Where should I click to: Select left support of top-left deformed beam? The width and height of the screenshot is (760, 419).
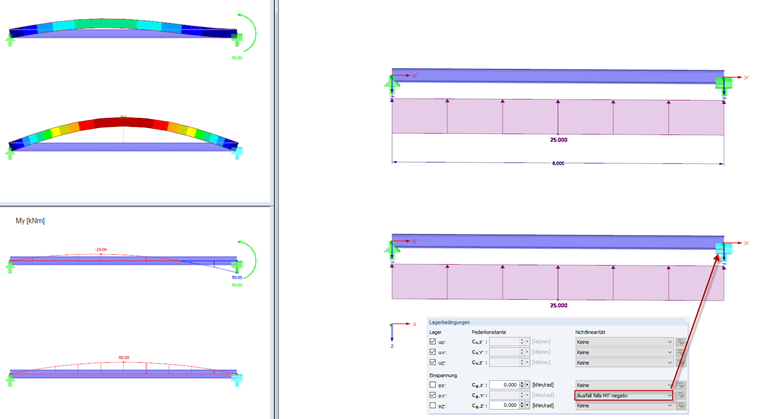pyautogui.click(x=10, y=40)
